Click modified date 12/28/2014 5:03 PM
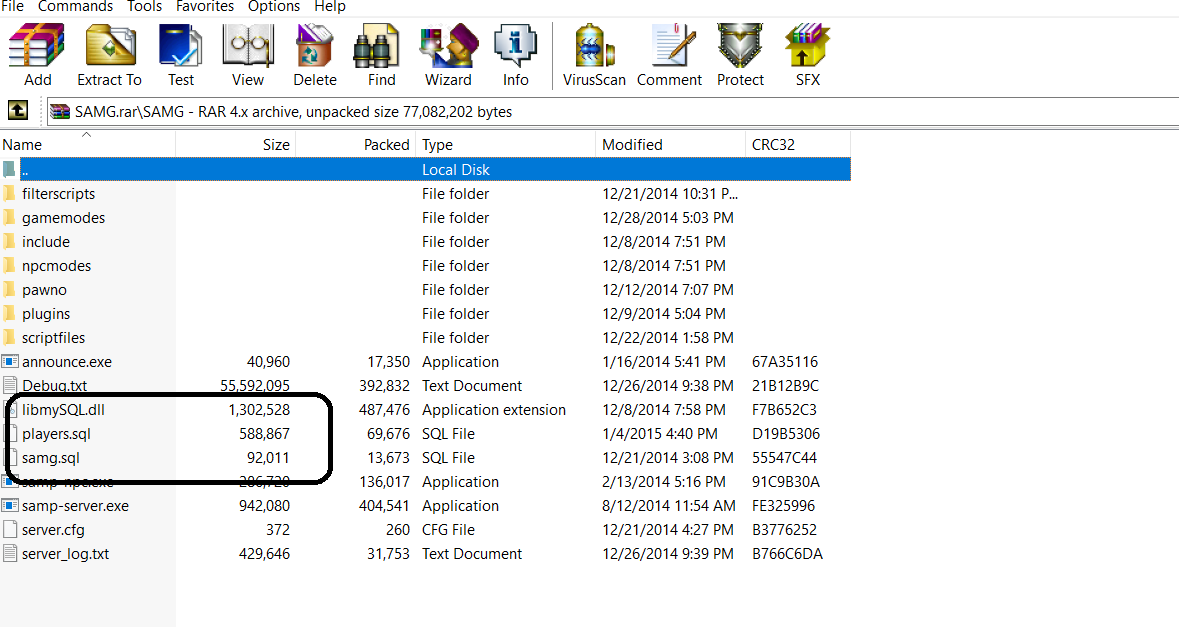 pyautogui.click(x=668, y=217)
